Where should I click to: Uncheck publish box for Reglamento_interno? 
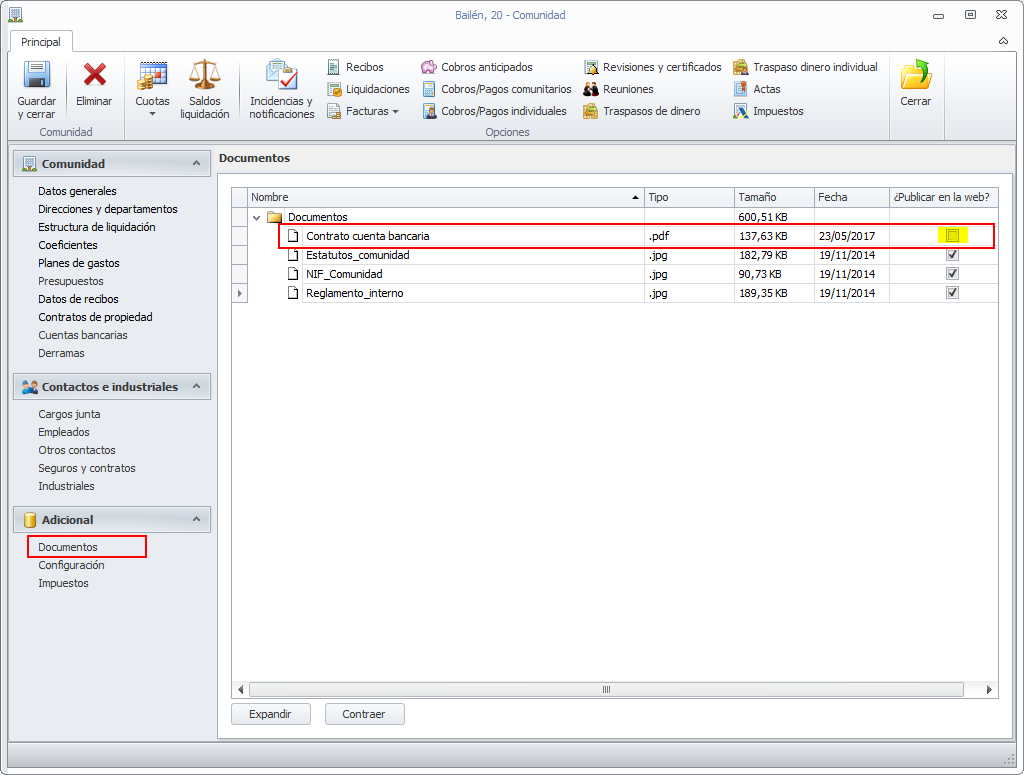pos(952,293)
